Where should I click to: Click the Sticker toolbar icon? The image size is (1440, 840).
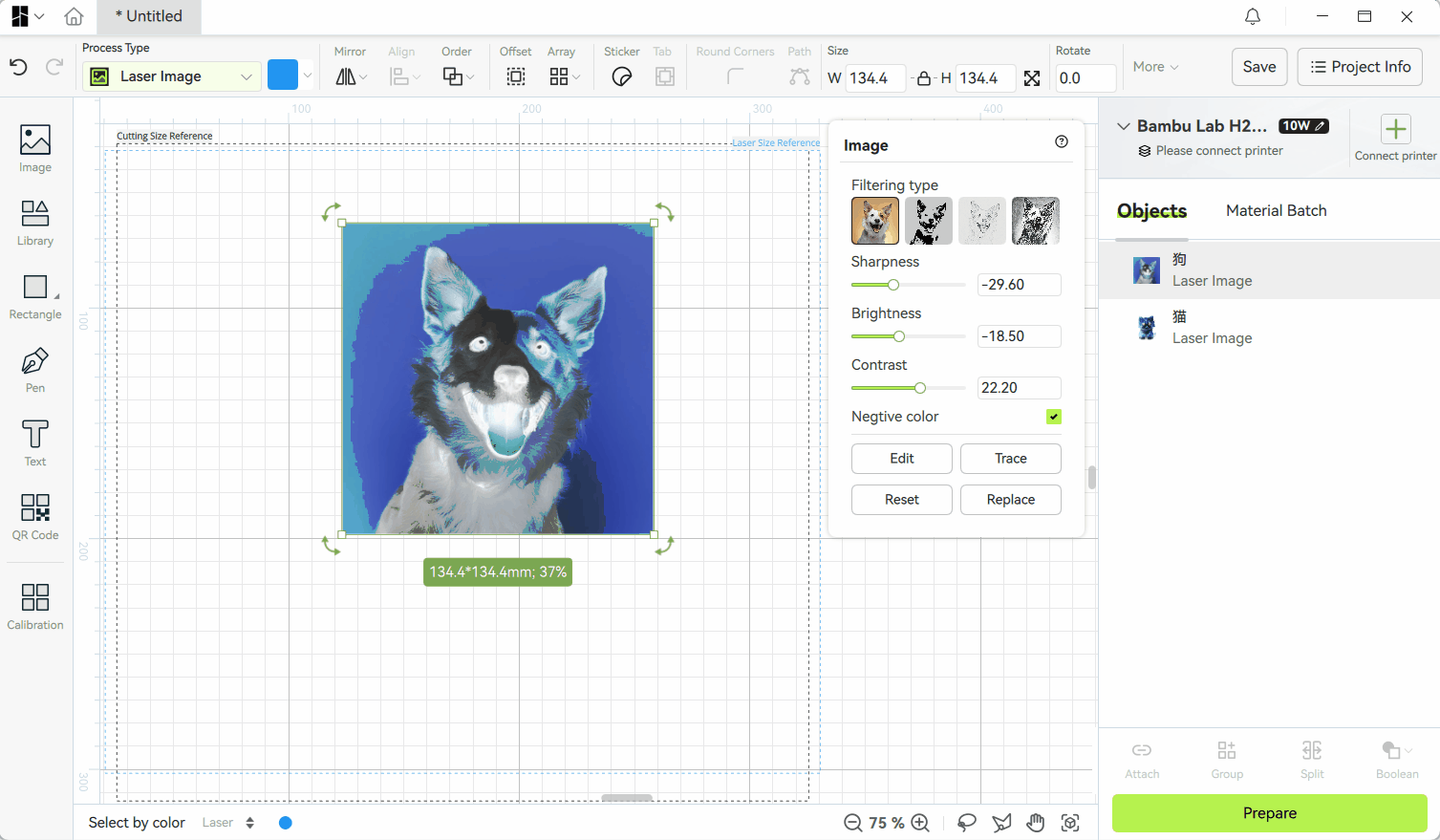coord(622,77)
